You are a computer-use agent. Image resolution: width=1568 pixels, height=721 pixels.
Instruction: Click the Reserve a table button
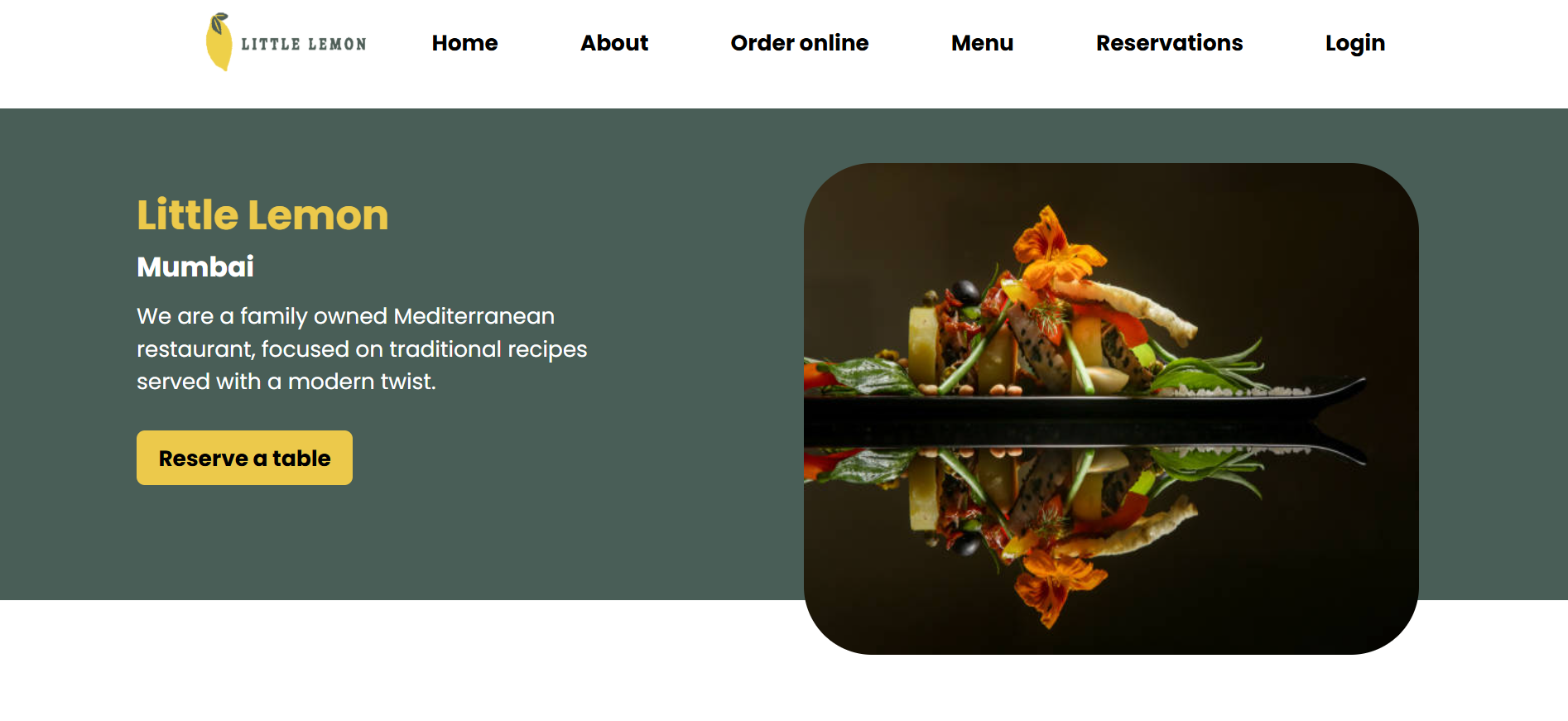(x=244, y=458)
